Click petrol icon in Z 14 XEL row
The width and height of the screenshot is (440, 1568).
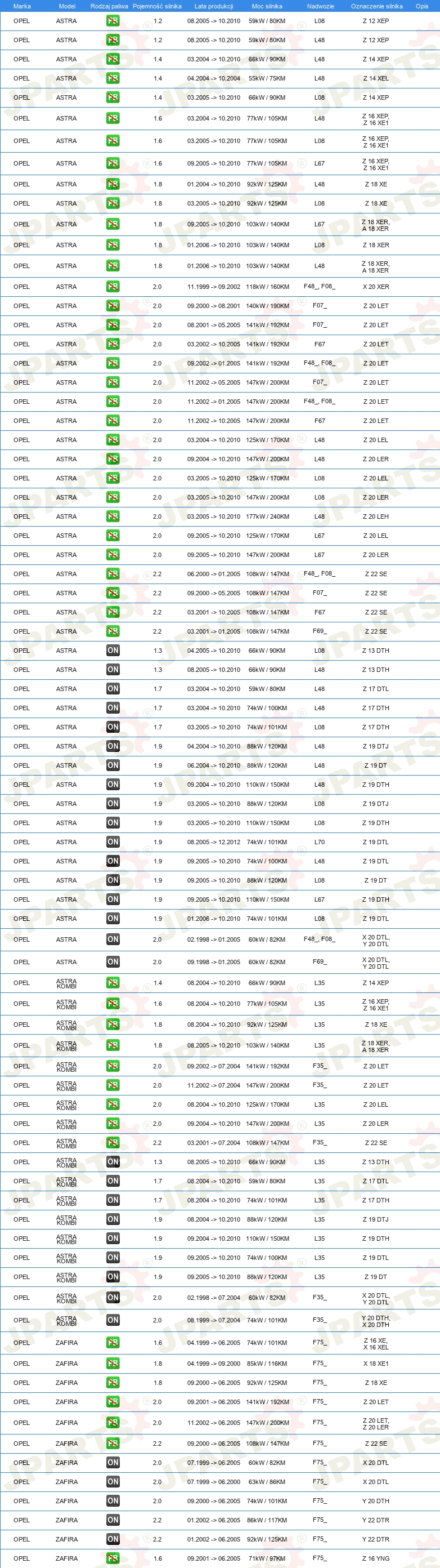[x=113, y=78]
